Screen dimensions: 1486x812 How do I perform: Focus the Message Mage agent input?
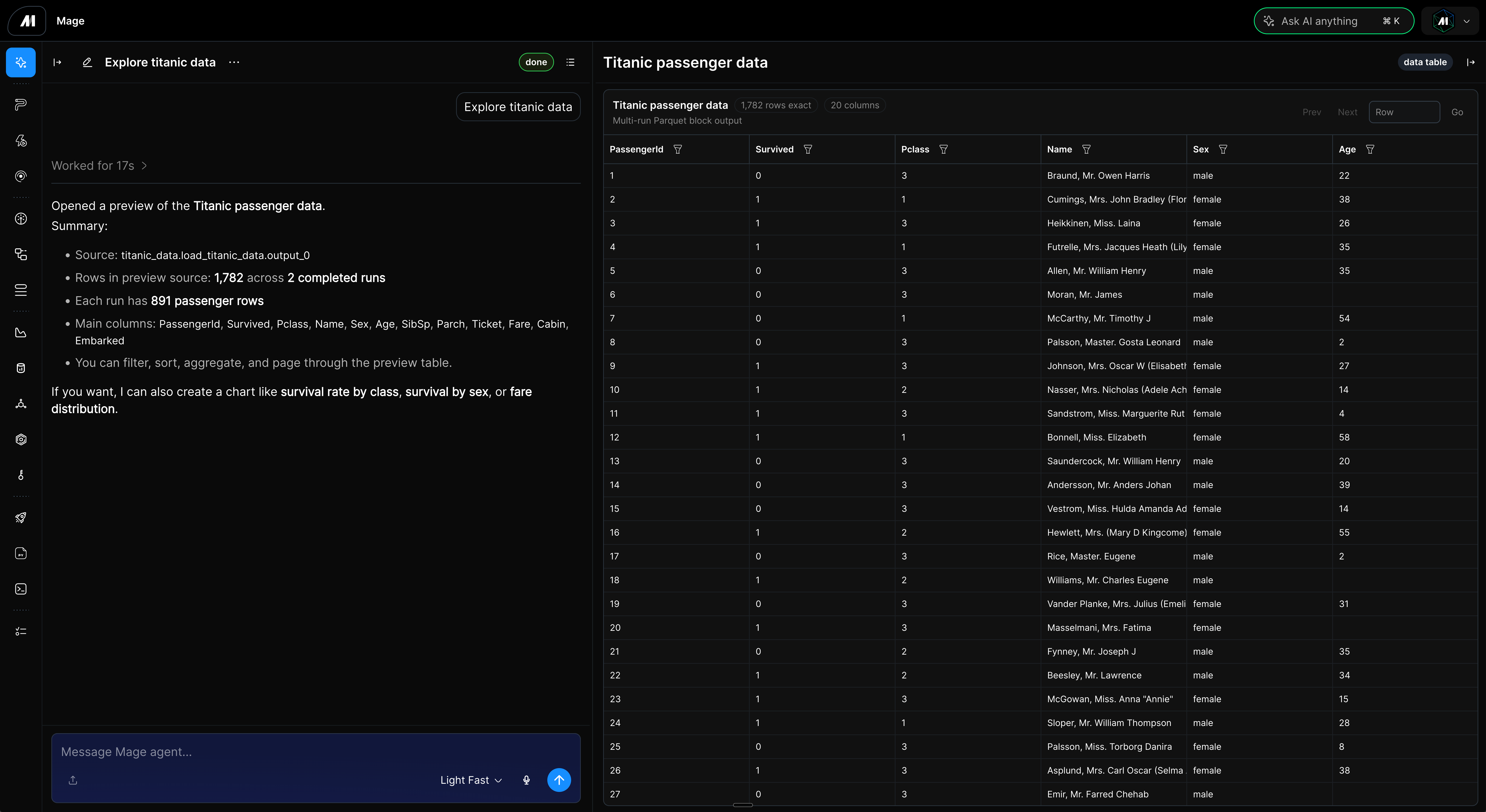tap(315, 752)
